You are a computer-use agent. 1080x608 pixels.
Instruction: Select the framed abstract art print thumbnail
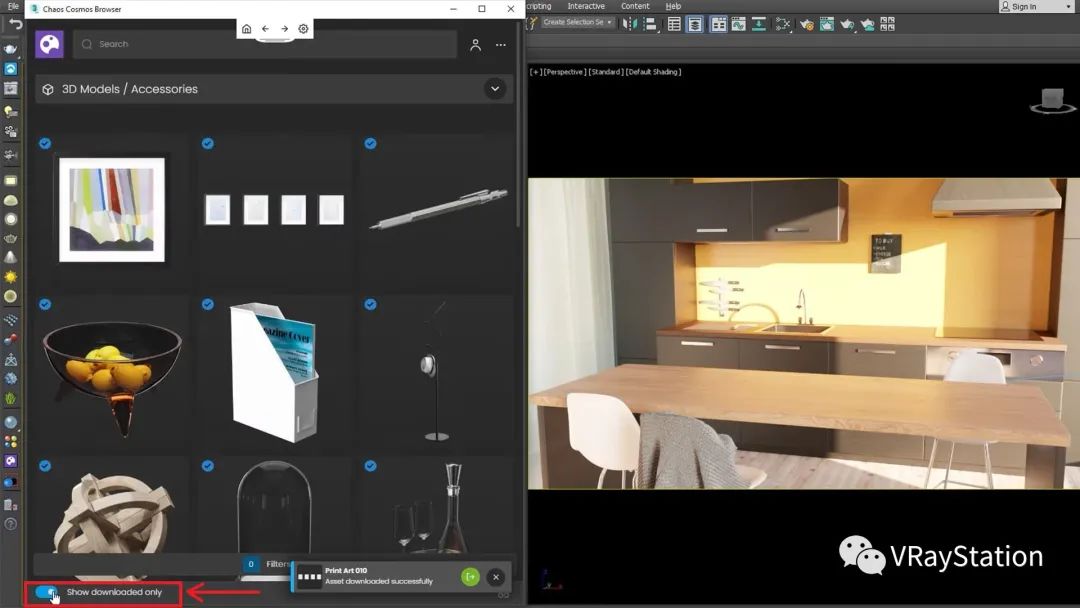point(112,209)
